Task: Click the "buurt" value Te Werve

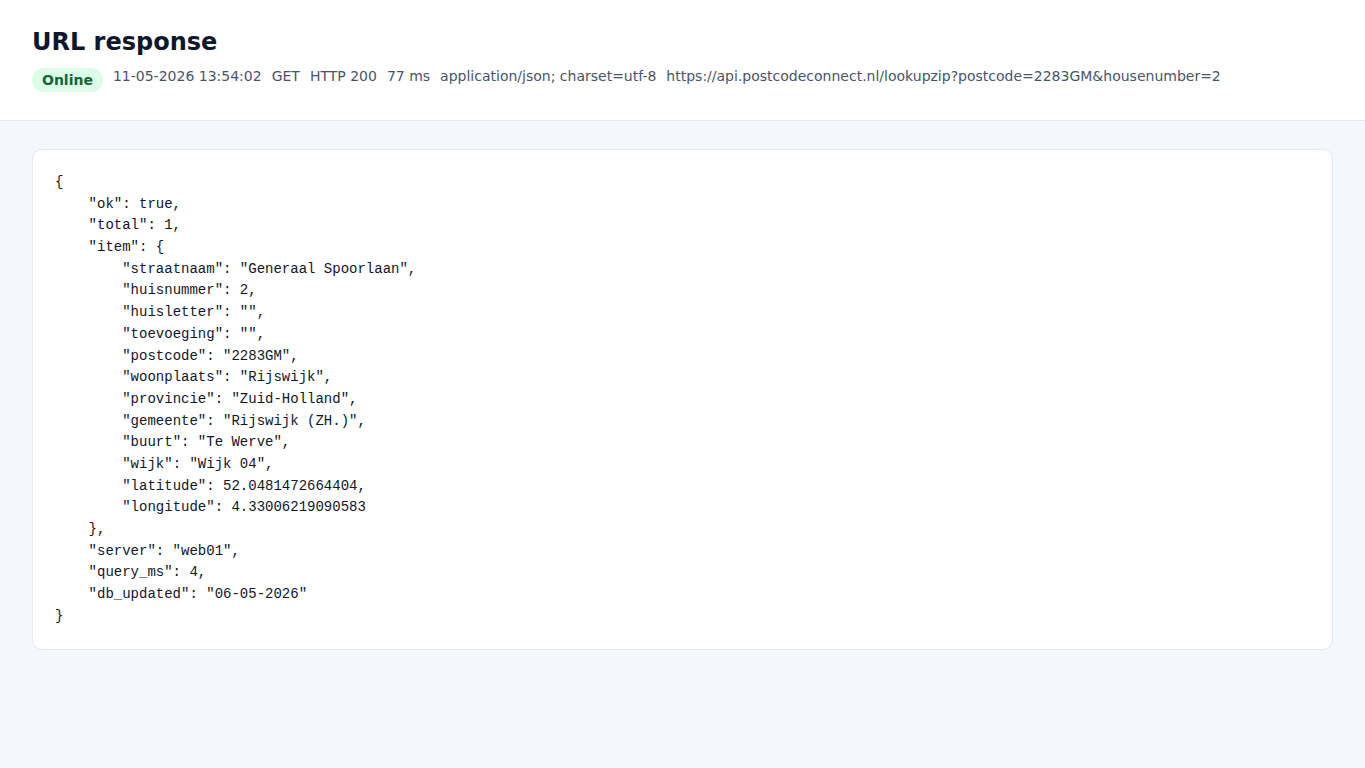Action: click(x=240, y=442)
